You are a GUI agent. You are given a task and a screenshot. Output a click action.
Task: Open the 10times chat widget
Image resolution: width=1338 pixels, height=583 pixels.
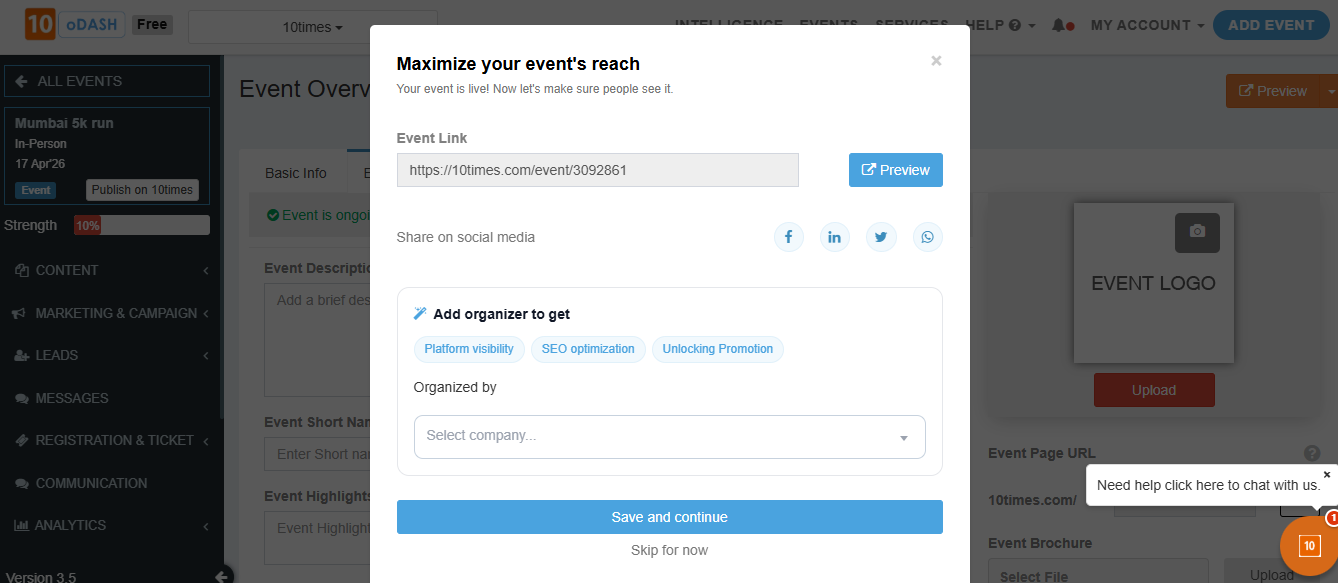click(1309, 545)
